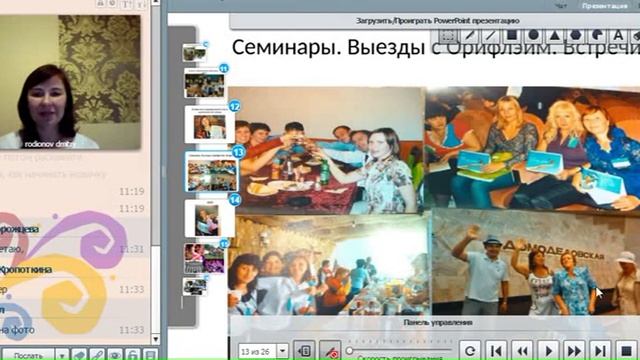Viewport: 640px width, 360px height.
Task: Fast forward with double-right arrows button
Action: pyautogui.click(x=574, y=351)
